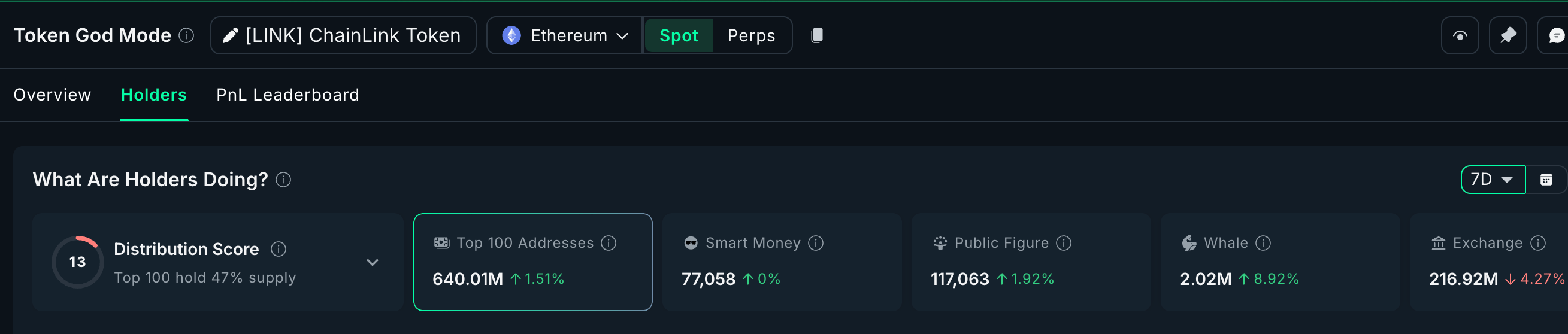Viewport: 1568px width, 334px height.
Task: Toggle the eye watch icon button
Action: tap(1459, 35)
